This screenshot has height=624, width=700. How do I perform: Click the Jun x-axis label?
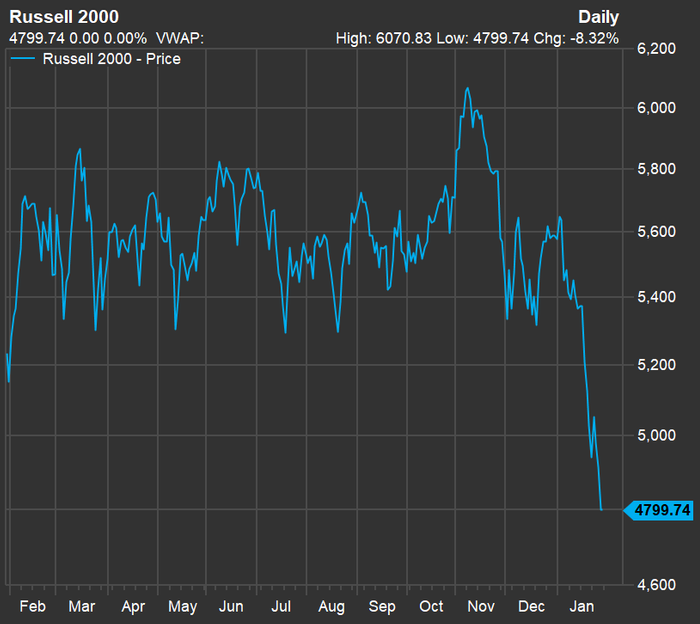point(231,607)
